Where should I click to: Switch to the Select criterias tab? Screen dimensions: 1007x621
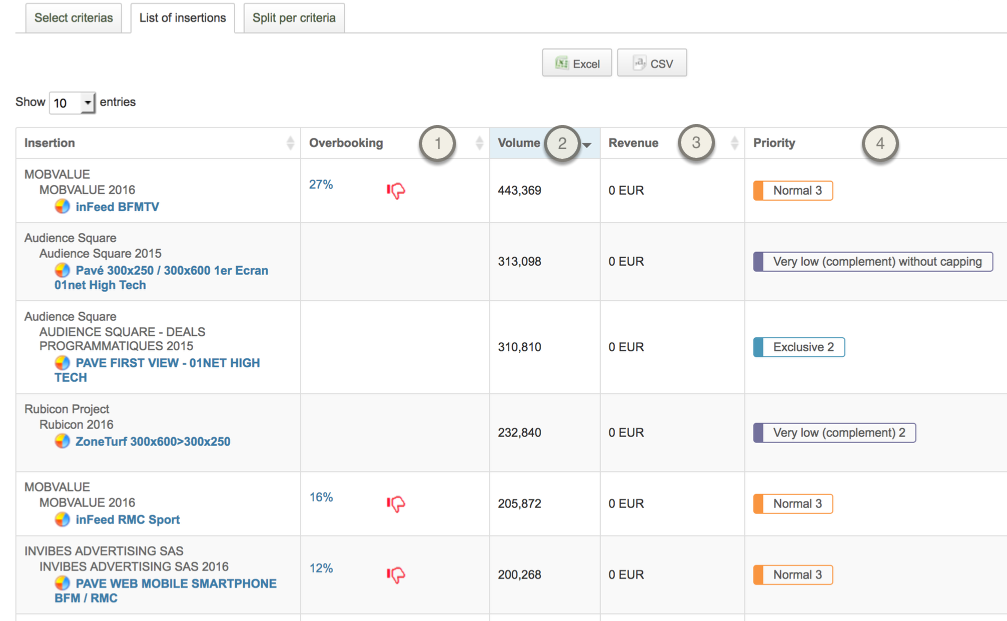pos(73,18)
